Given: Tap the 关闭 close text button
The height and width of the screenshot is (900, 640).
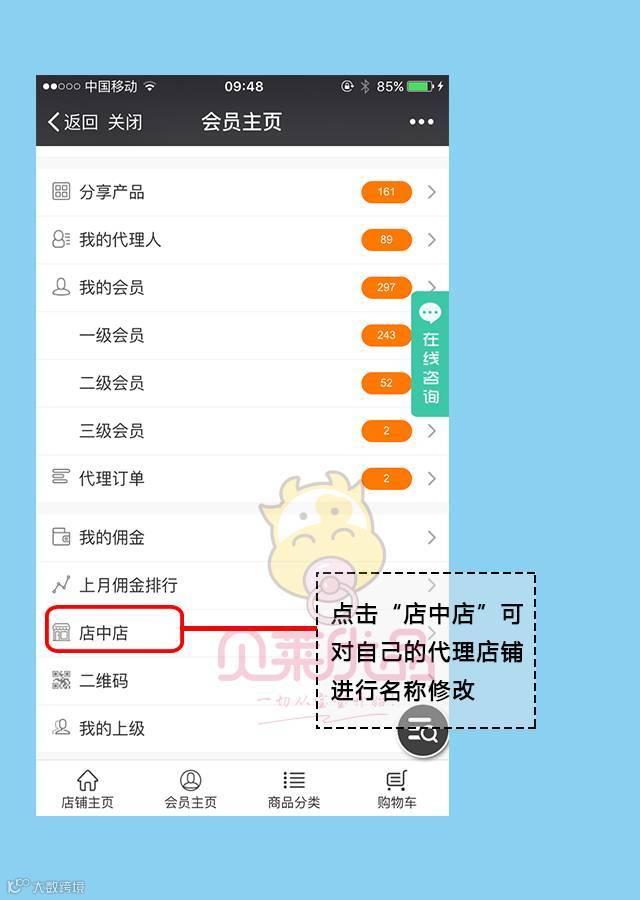Looking at the screenshot, I should click(x=125, y=122).
